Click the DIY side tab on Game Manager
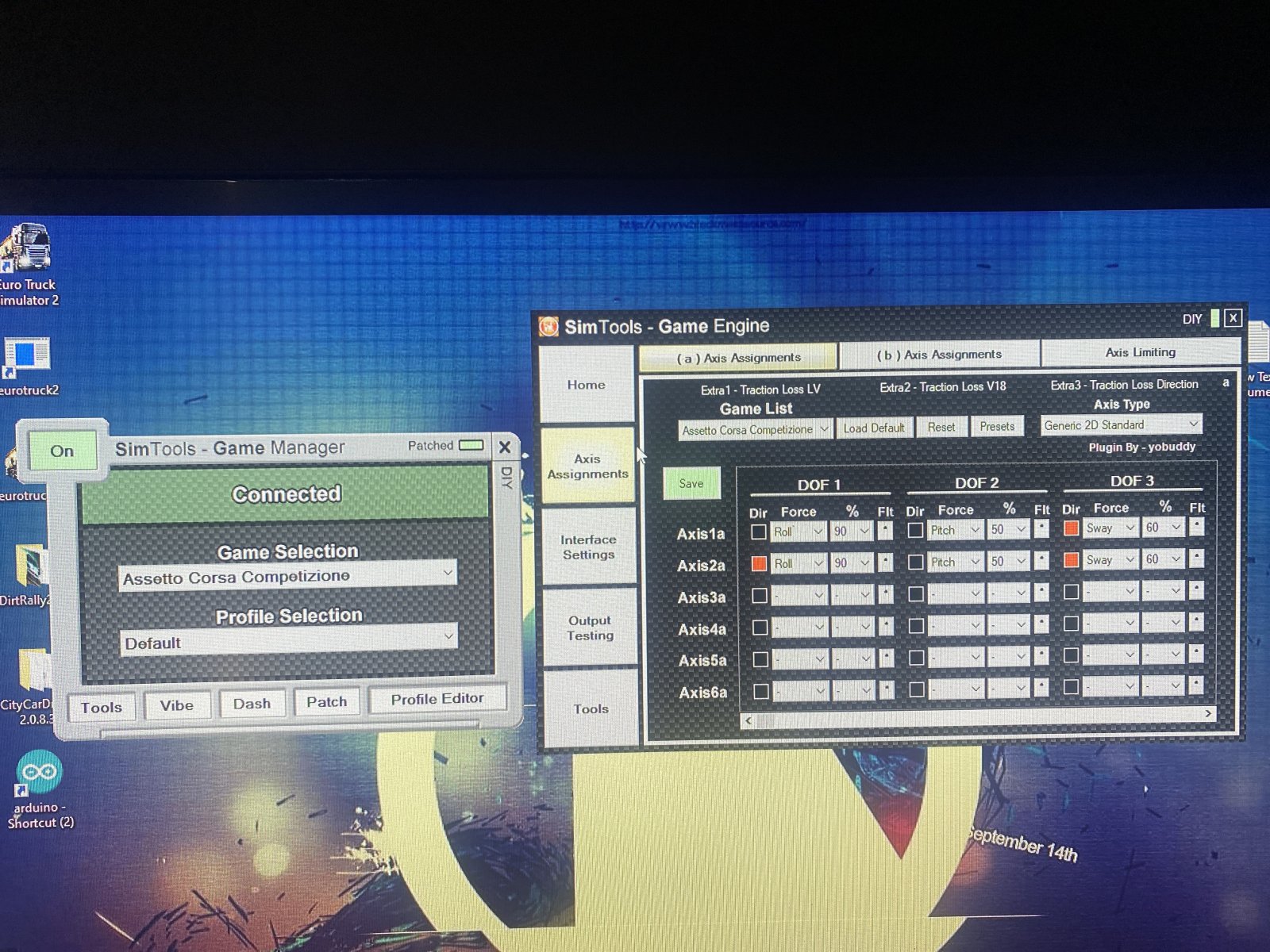This screenshot has width=1270, height=952. [507, 478]
